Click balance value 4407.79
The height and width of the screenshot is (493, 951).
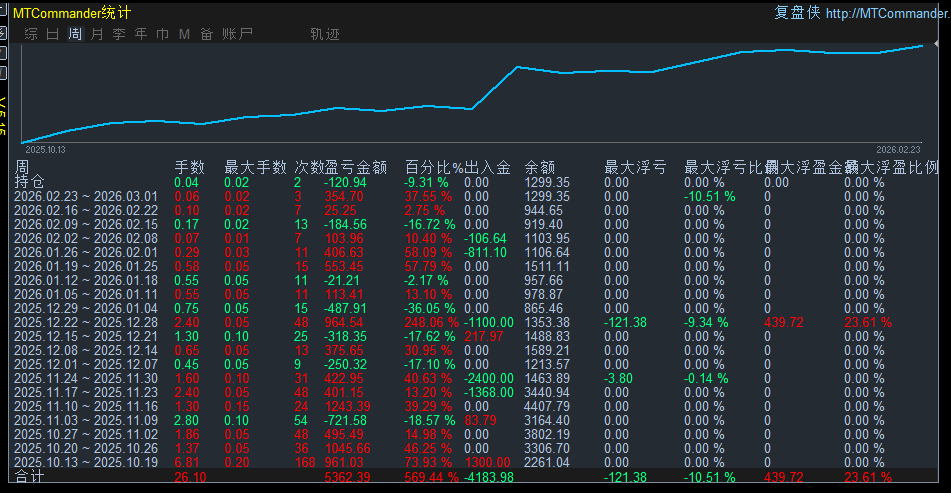547,406
